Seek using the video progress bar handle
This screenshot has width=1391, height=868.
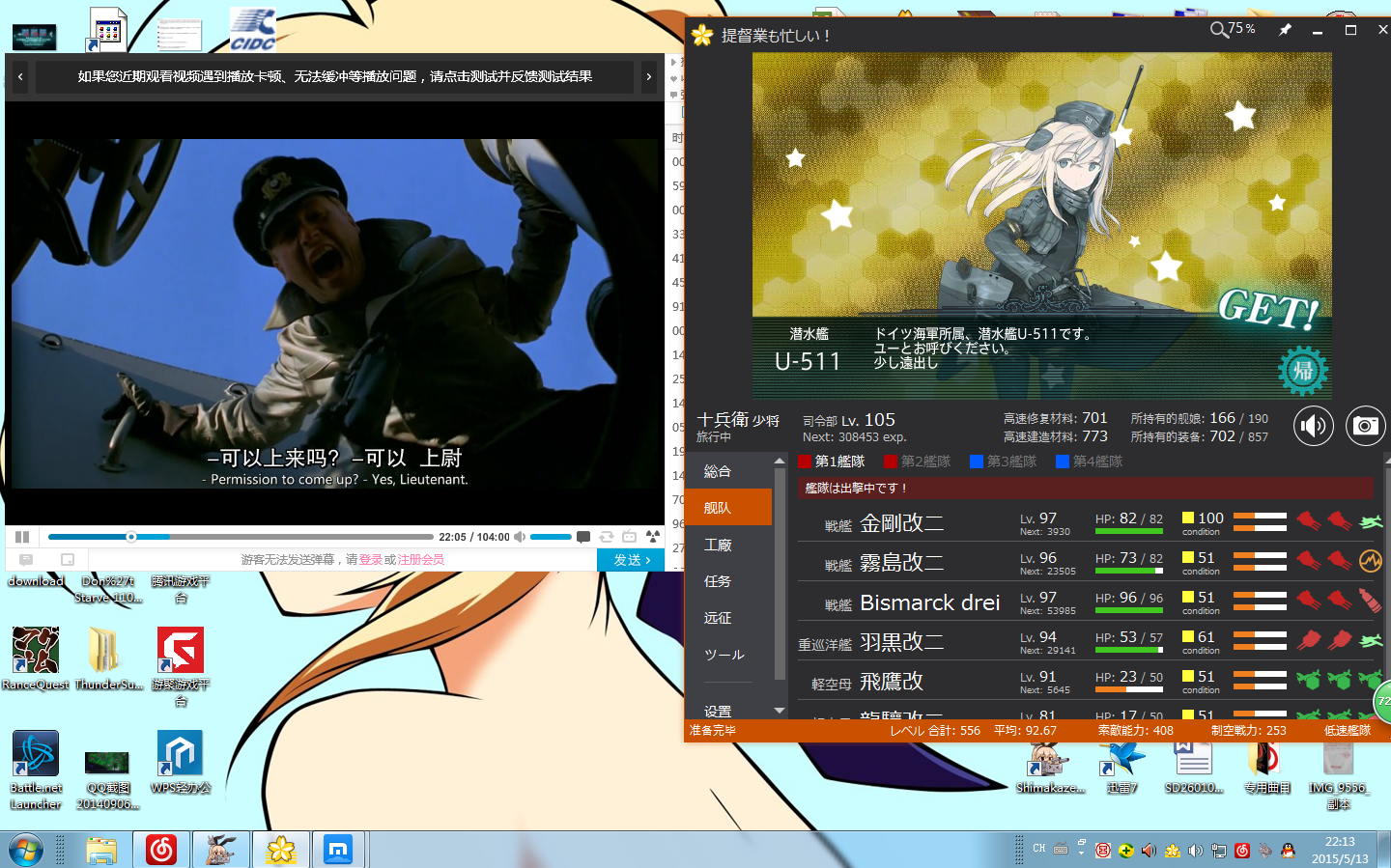[x=131, y=537]
